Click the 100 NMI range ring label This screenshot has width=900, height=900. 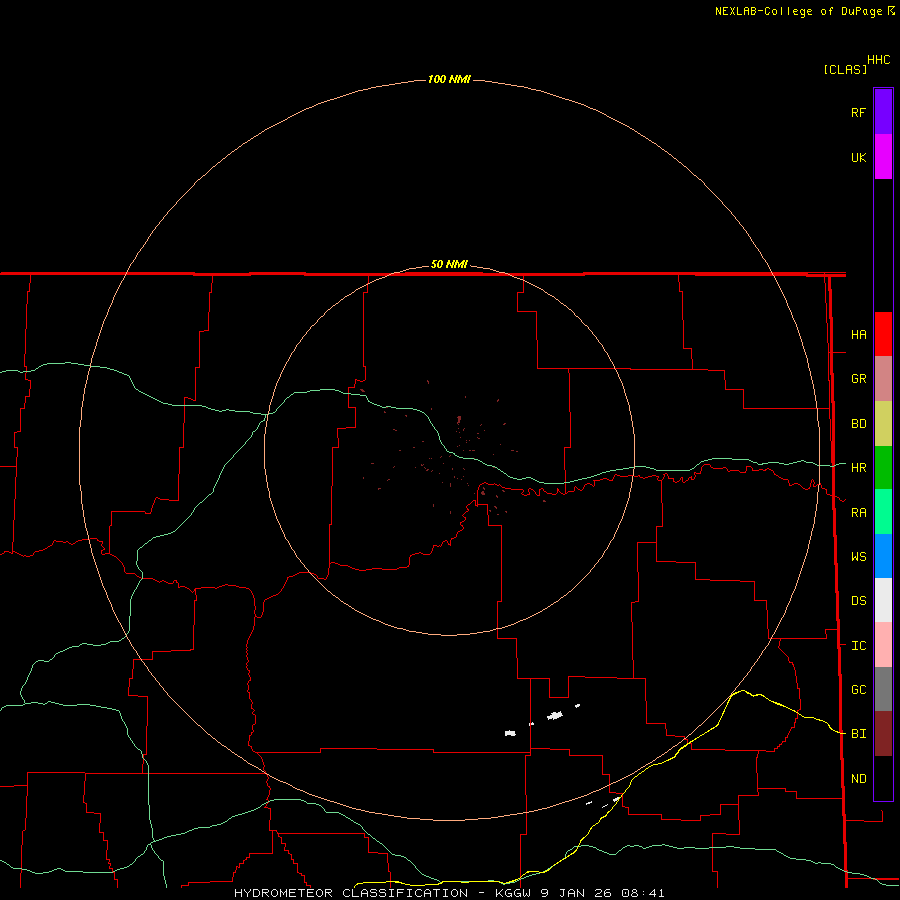coord(449,79)
